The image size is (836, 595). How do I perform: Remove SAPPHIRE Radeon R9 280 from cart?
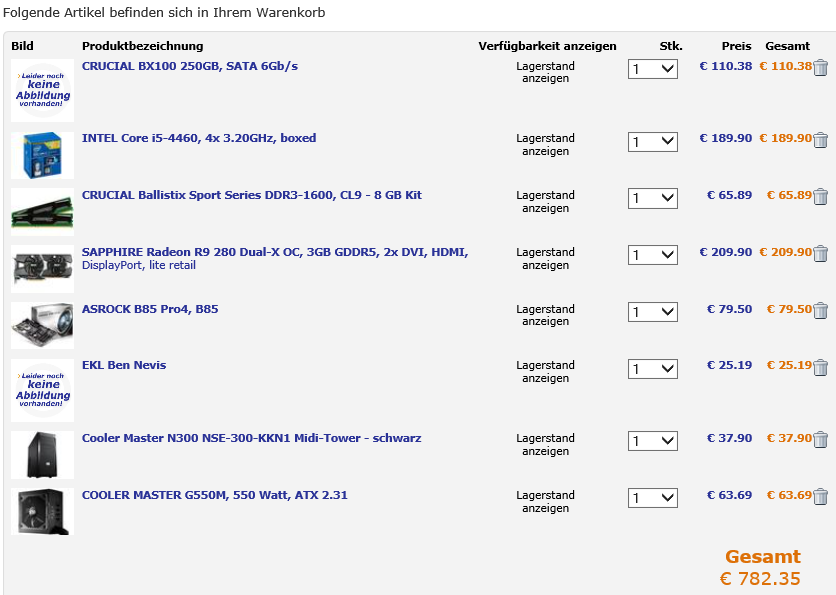(821, 254)
